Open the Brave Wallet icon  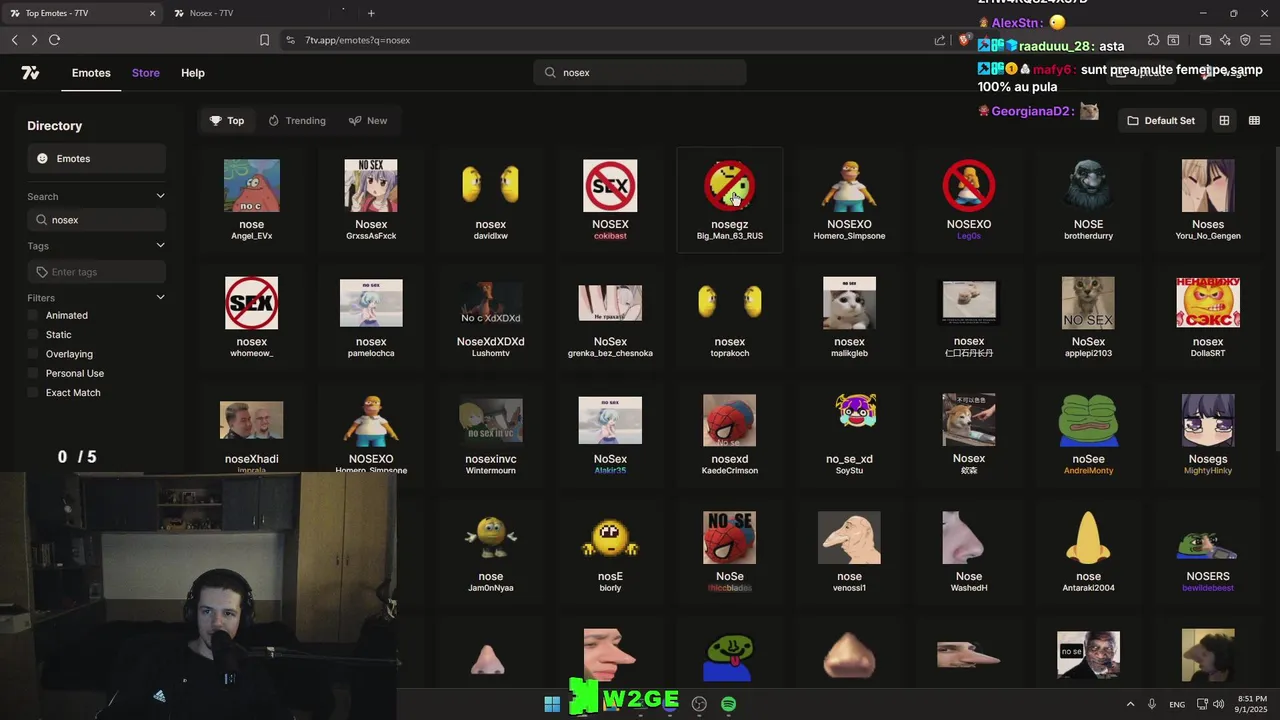(x=1205, y=40)
